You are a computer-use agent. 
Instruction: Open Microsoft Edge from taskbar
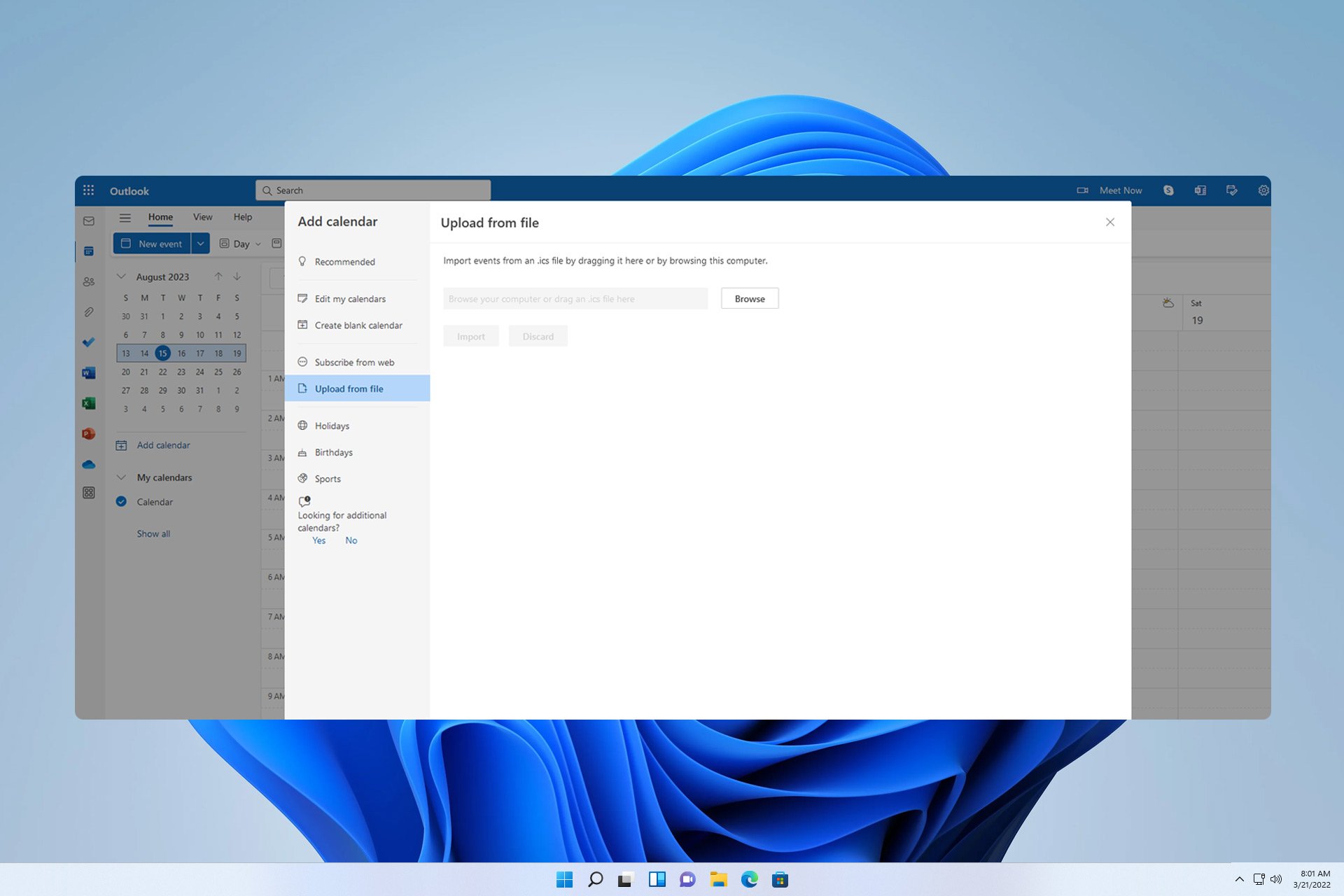[749, 880]
